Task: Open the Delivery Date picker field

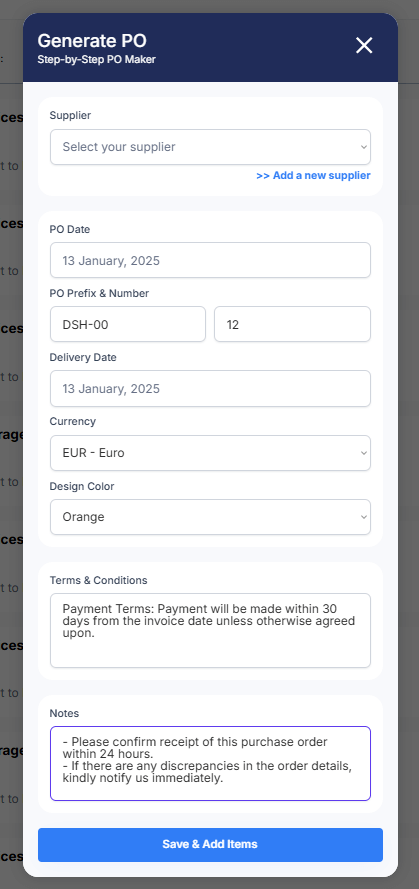Action: (x=210, y=389)
